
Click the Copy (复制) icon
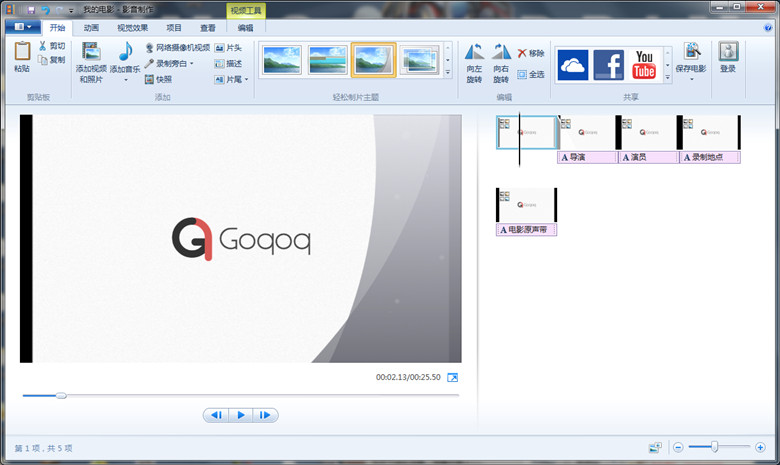tap(43, 60)
